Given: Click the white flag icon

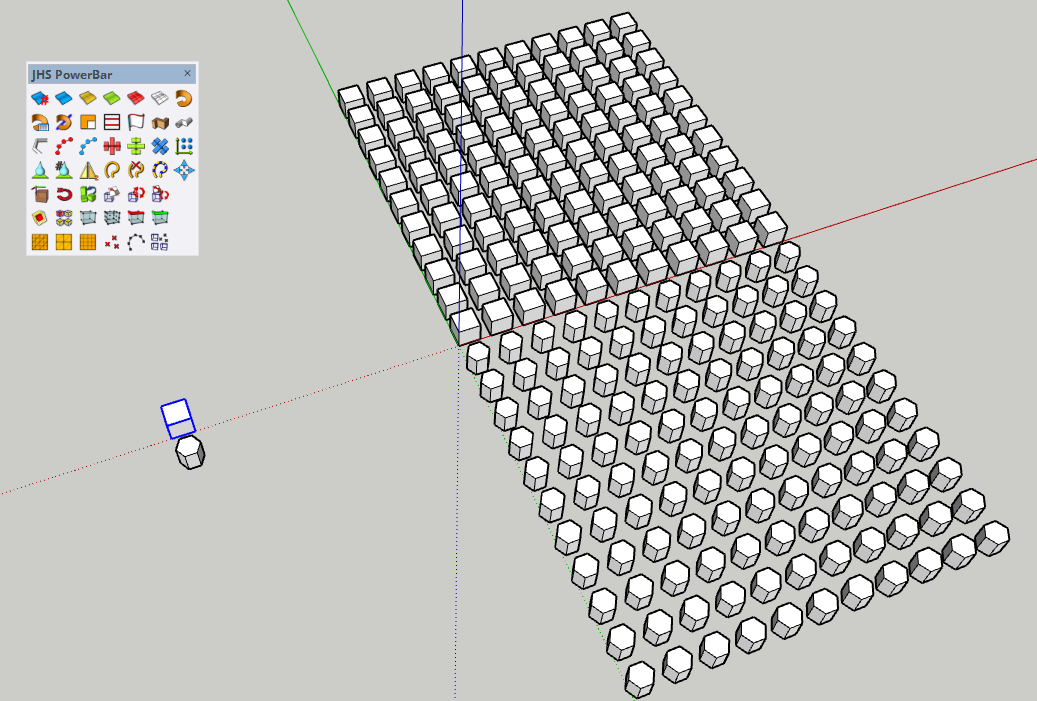Looking at the screenshot, I should coord(136,122).
